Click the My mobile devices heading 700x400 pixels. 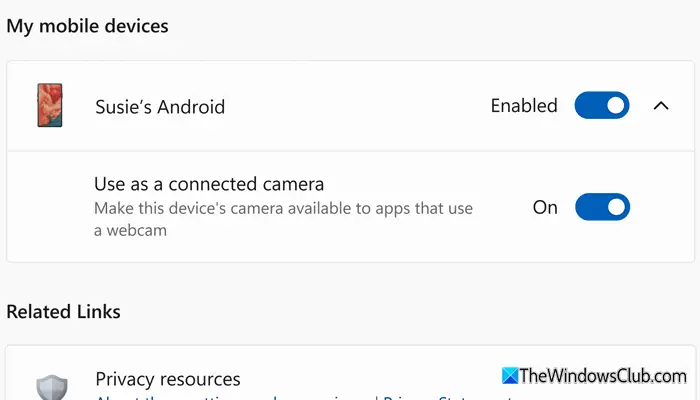coord(87,26)
